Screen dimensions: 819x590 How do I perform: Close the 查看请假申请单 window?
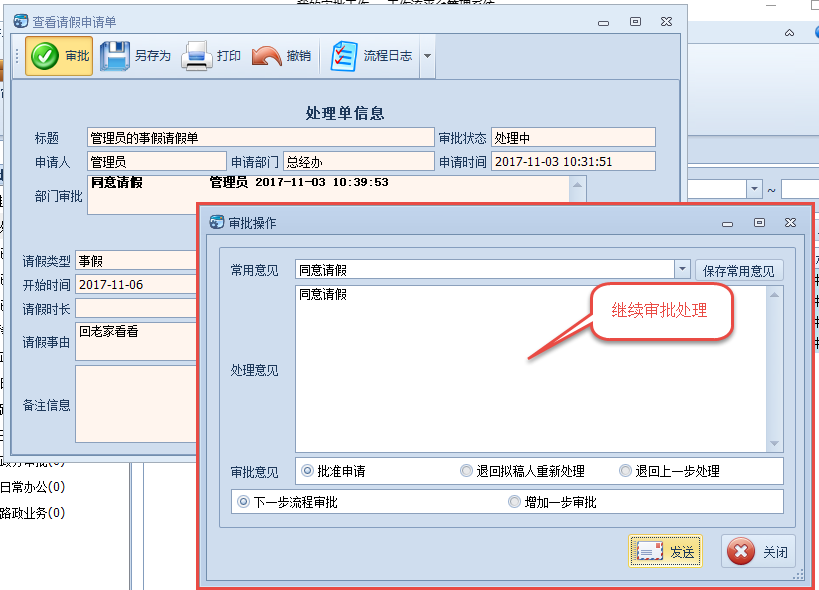click(x=666, y=21)
